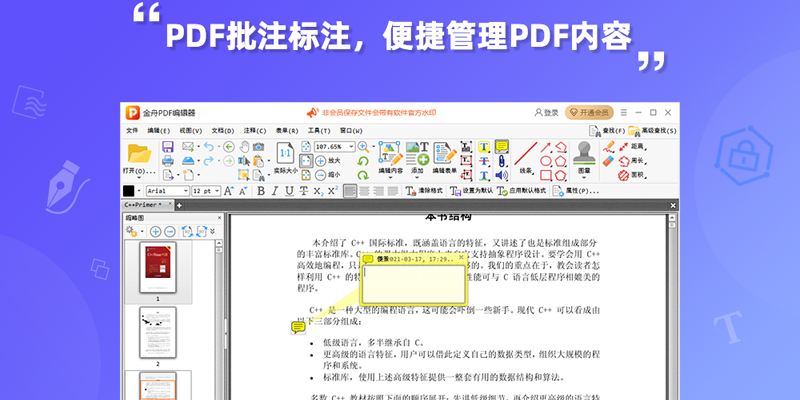
Task: Pick the black text color swatch
Action: (x=129, y=191)
